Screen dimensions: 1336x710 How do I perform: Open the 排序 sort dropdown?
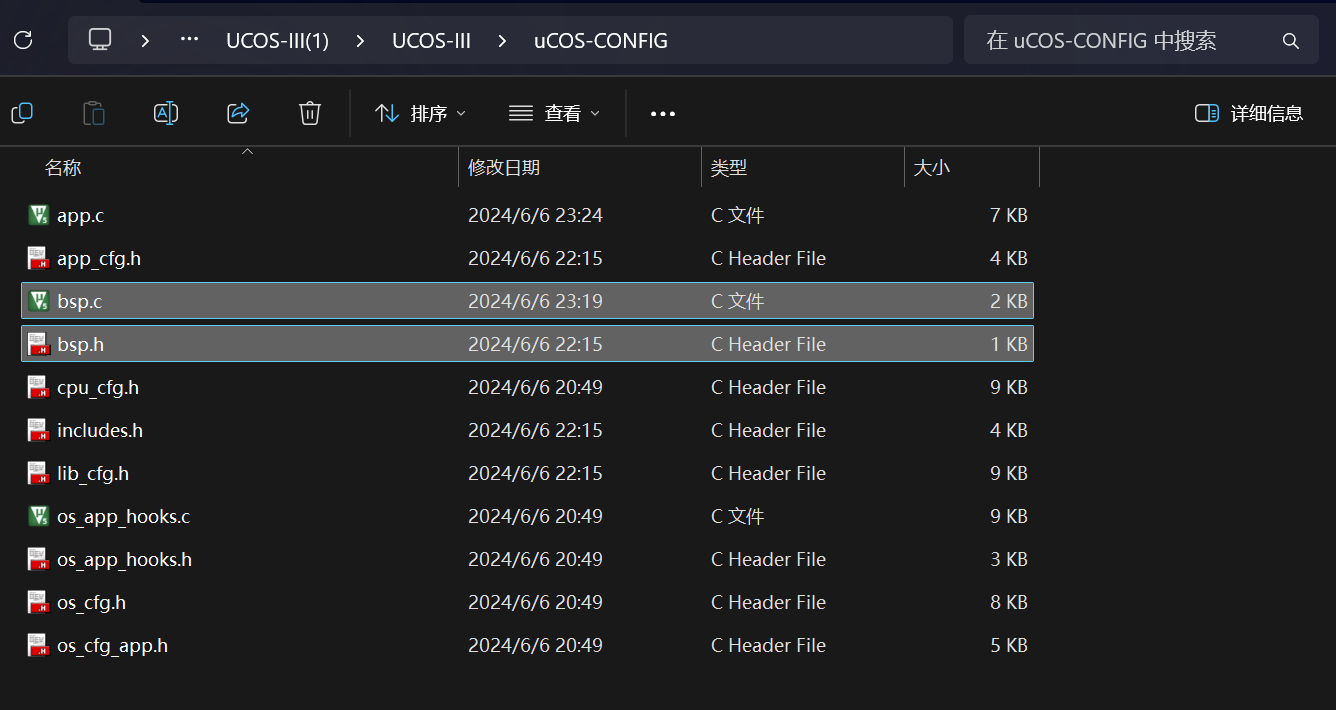click(420, 114)
